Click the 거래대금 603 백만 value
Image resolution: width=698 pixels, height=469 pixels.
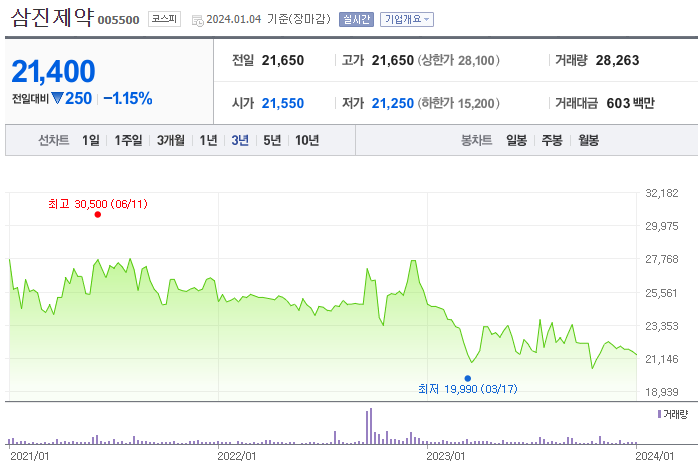pyautogui.click(x=630, y=103)
